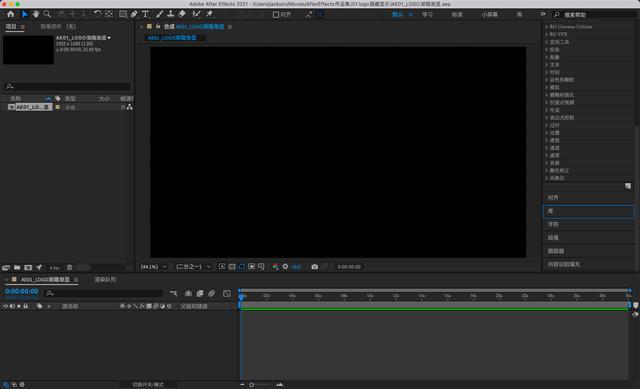Switch to the Effect Controls panel tab
Viewport: 640px width, 389px height.
tap(58, 27)
